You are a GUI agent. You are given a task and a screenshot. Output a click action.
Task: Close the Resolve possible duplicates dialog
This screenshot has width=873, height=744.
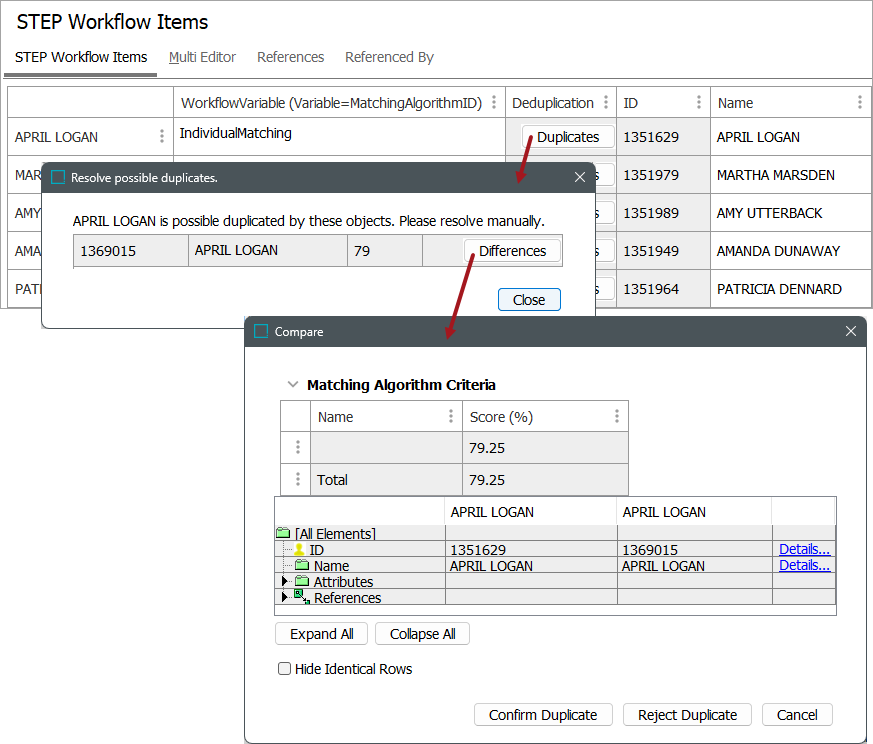click(580, 177)
